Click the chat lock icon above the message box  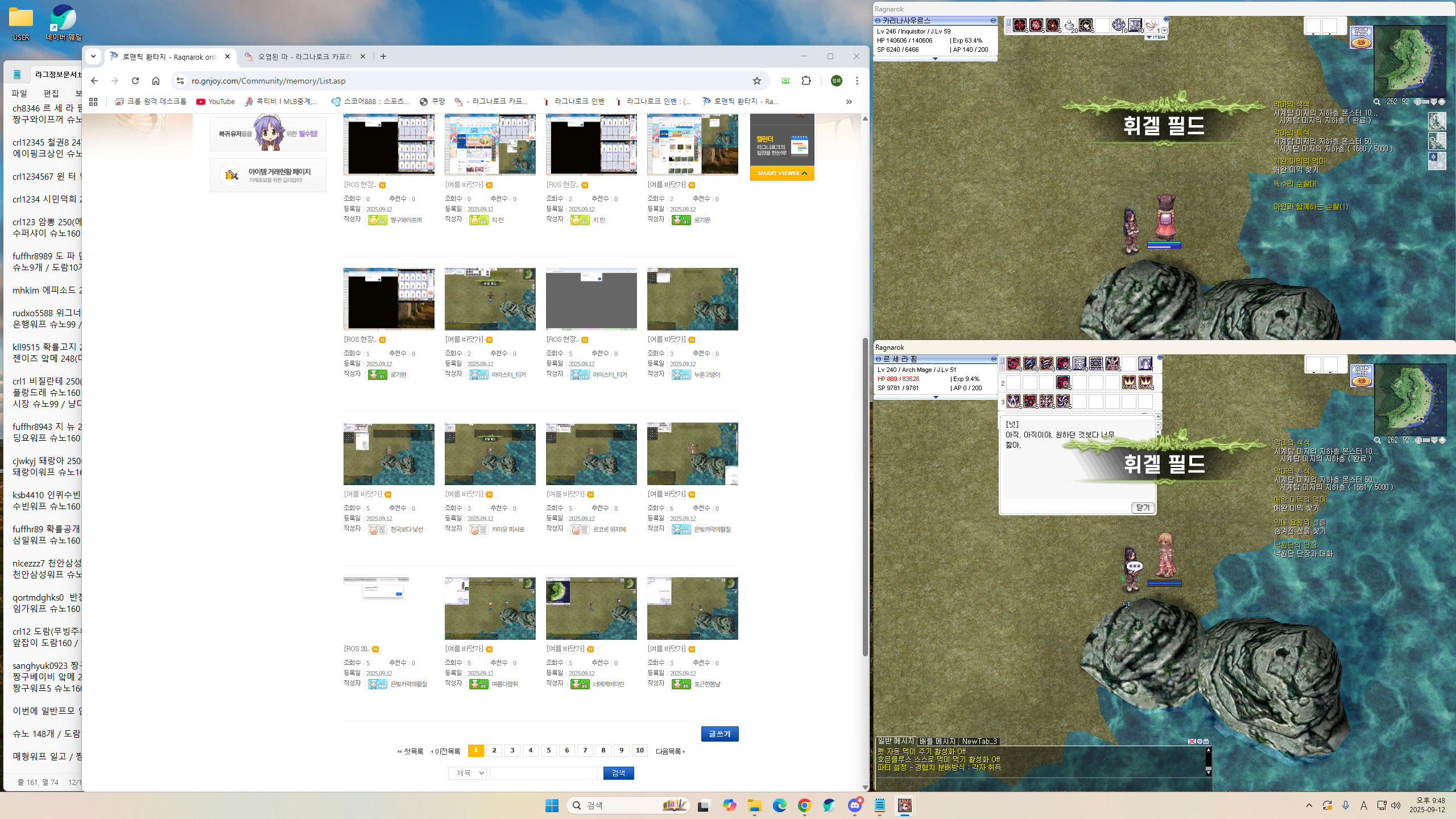[1206, 741]
